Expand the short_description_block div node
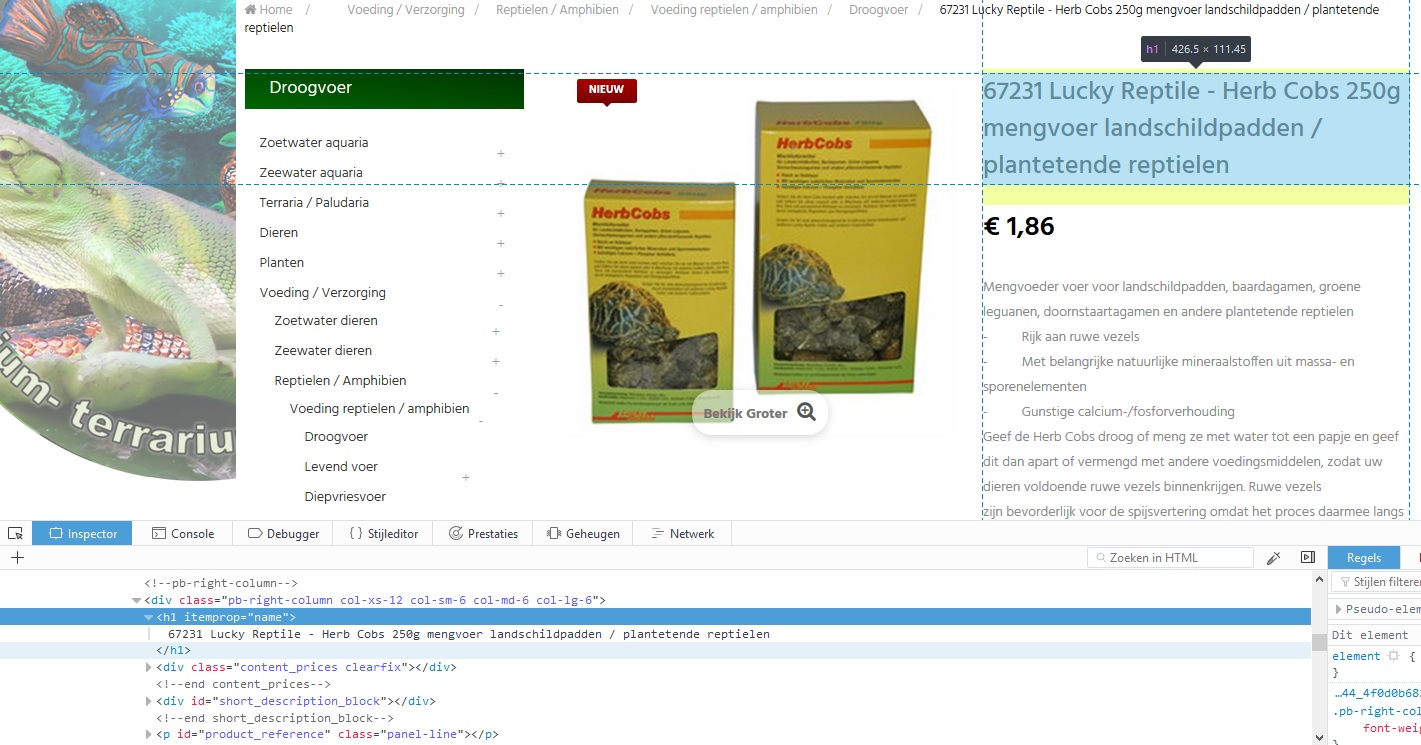Viewport: 1421px width, 745px height. 149,701
